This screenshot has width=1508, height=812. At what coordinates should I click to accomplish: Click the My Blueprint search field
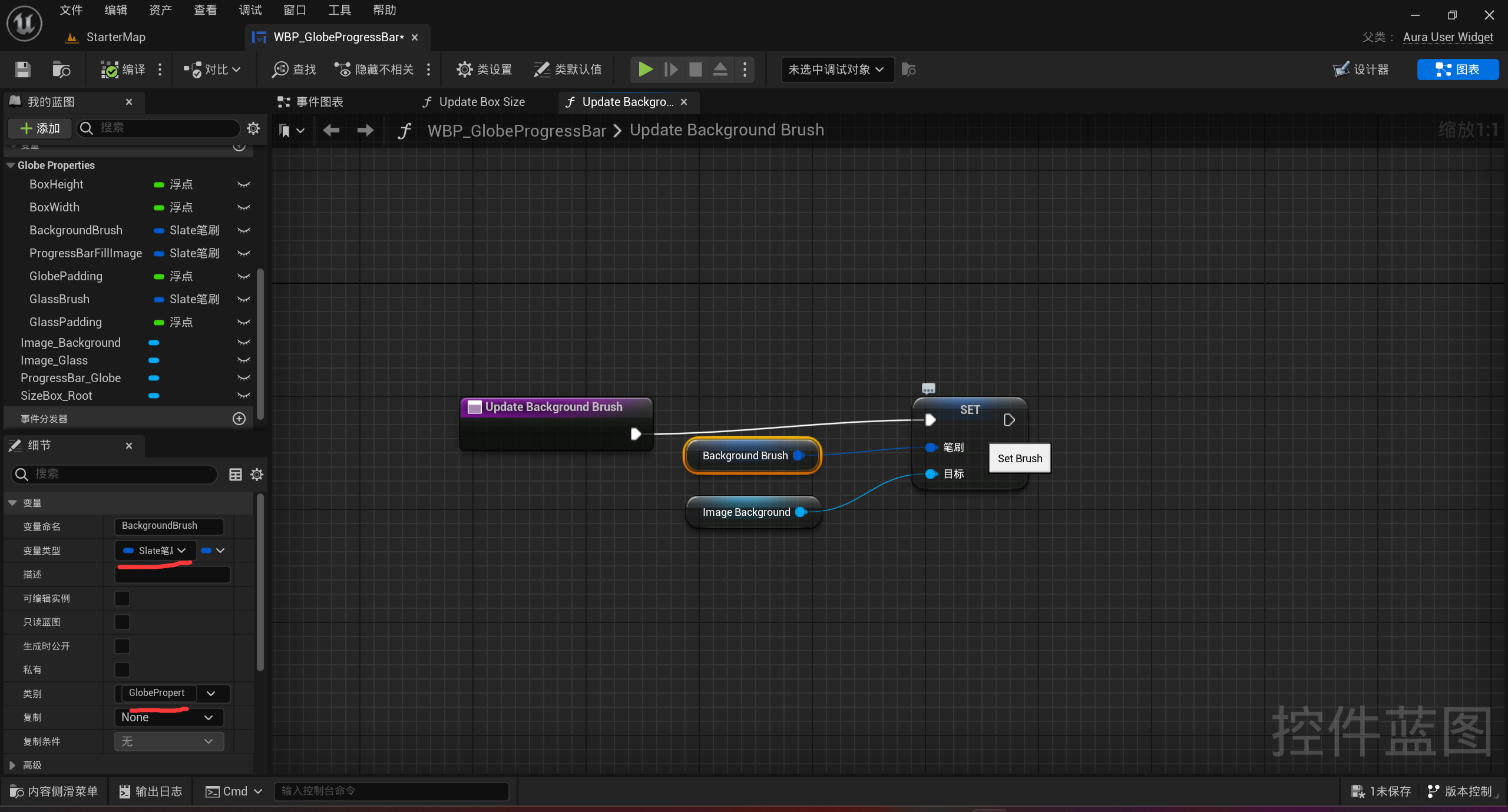tap(159, 128)
